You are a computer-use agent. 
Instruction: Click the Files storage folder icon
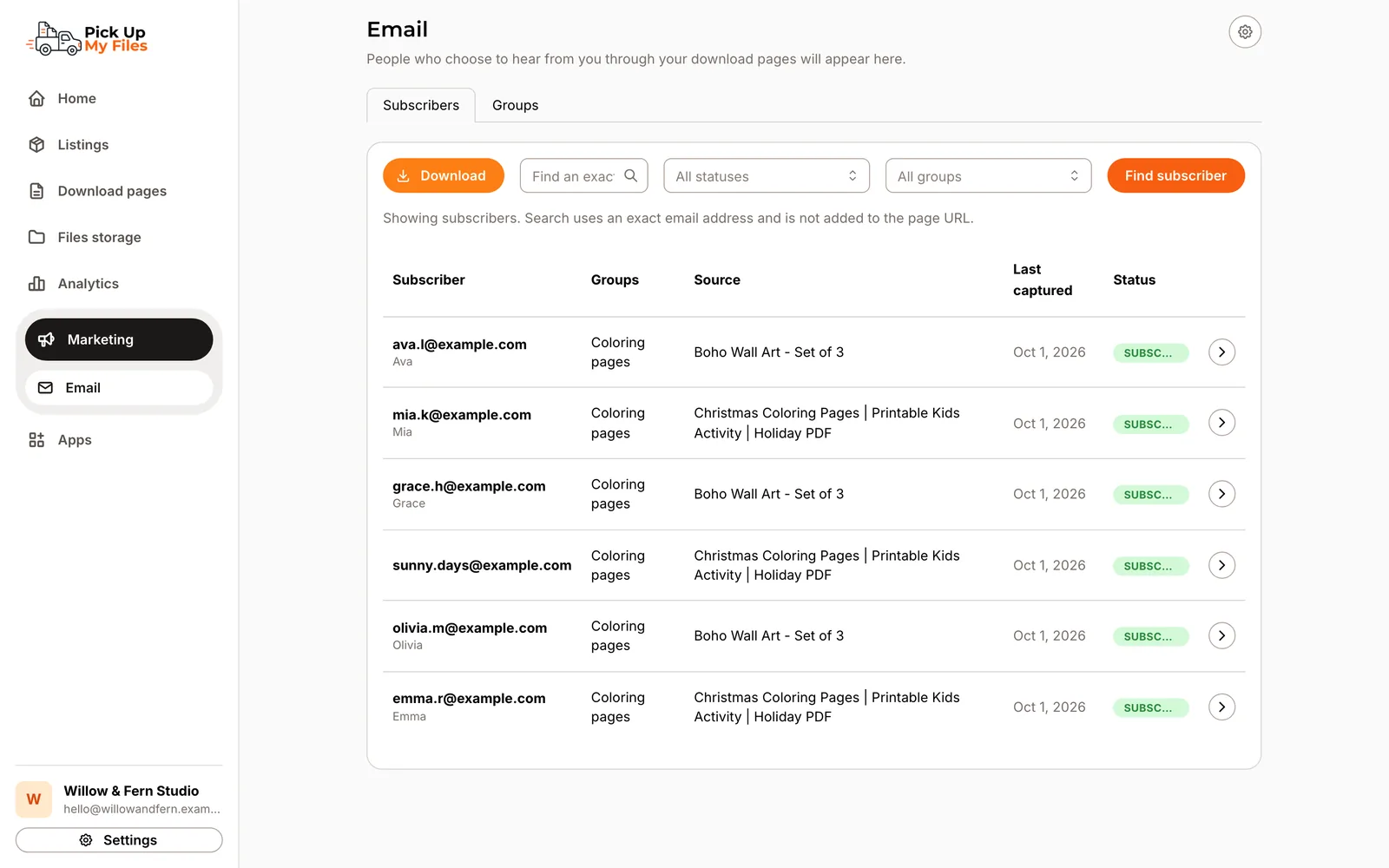[36, 237]
